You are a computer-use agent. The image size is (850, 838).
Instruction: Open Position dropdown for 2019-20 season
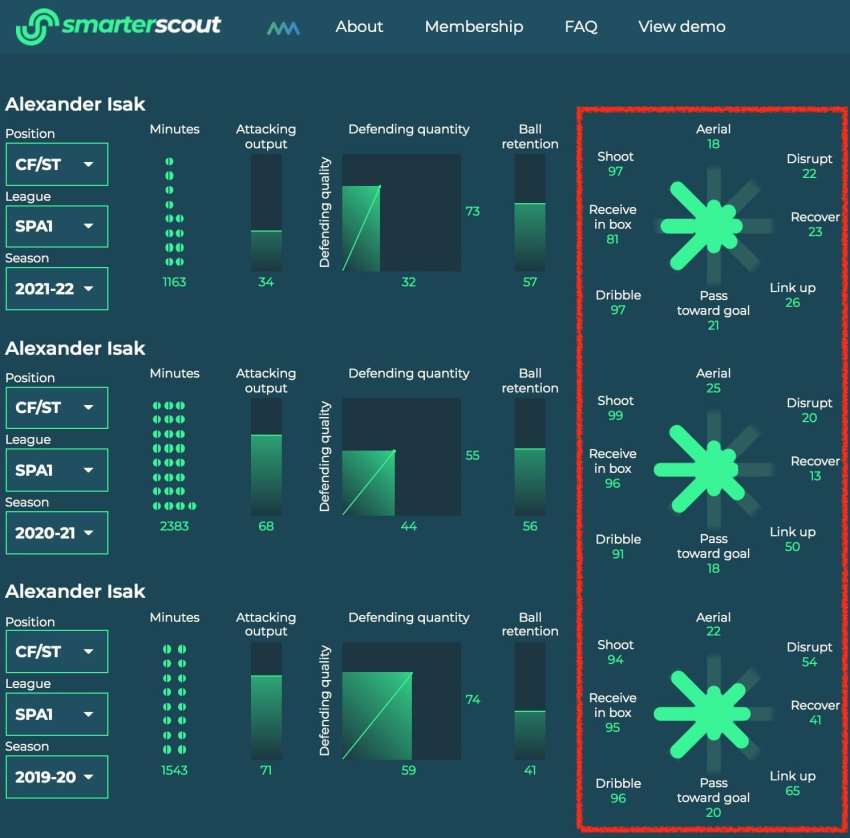click(x=57, y=652)
